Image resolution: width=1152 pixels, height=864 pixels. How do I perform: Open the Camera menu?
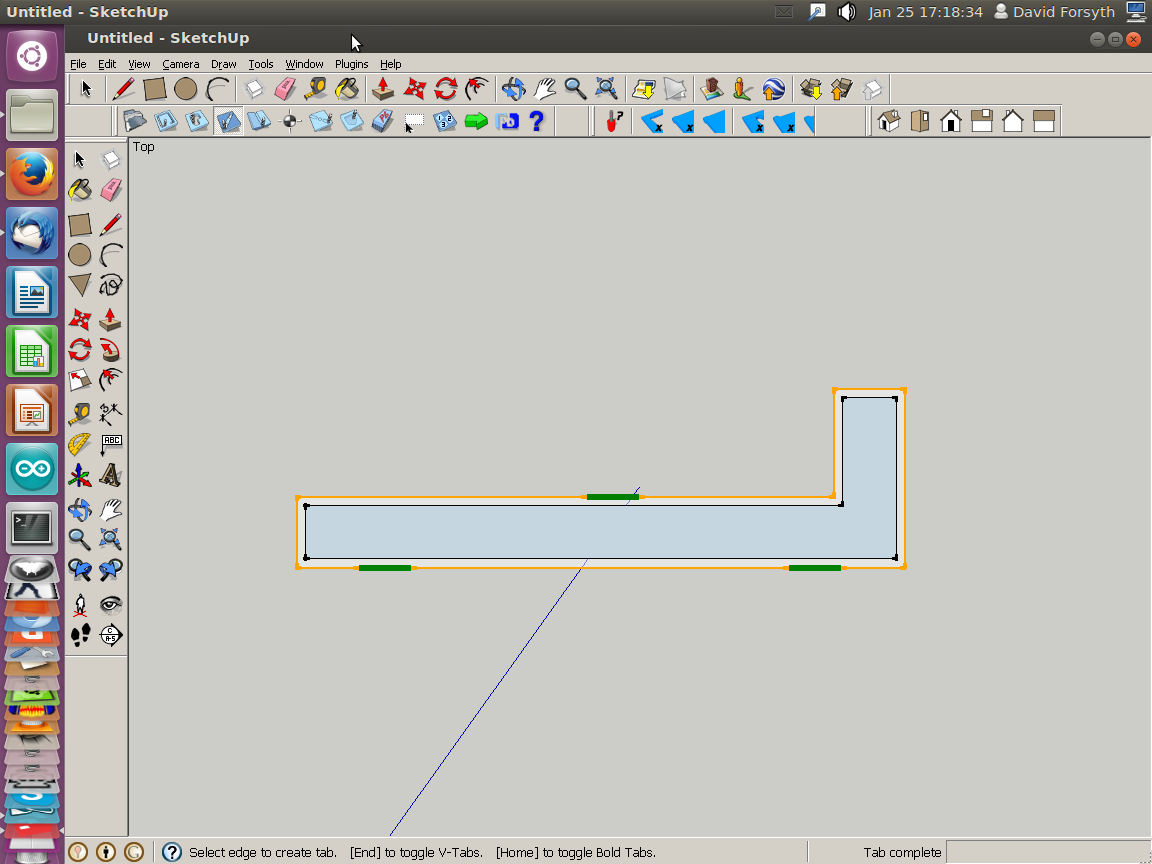[x=180, y=64]
